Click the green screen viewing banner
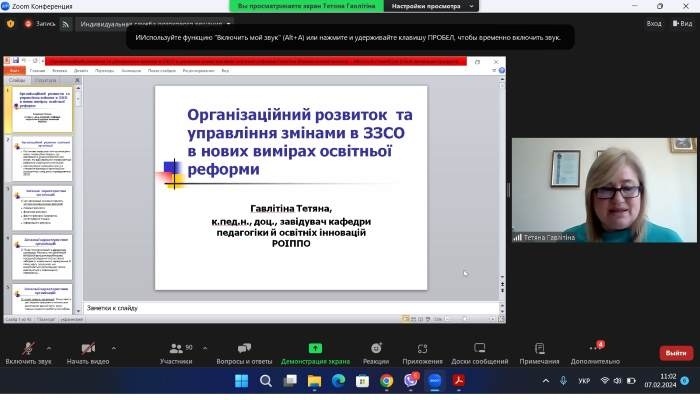Screen dimensions: 700x400 click(306, 6)
